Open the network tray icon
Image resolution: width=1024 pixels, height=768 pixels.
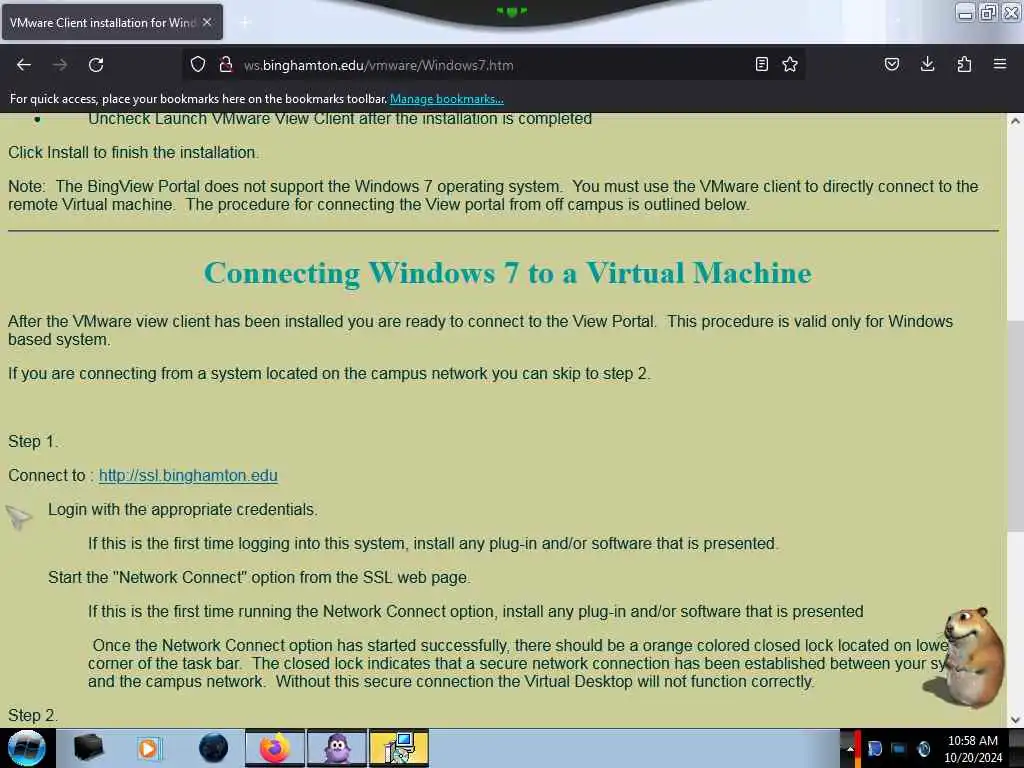tap(899, 748)
